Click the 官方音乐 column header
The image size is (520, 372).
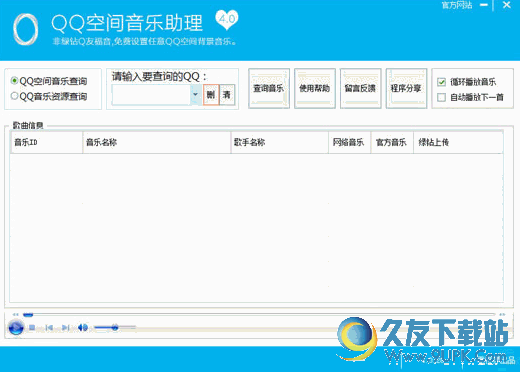pos(392,142)
